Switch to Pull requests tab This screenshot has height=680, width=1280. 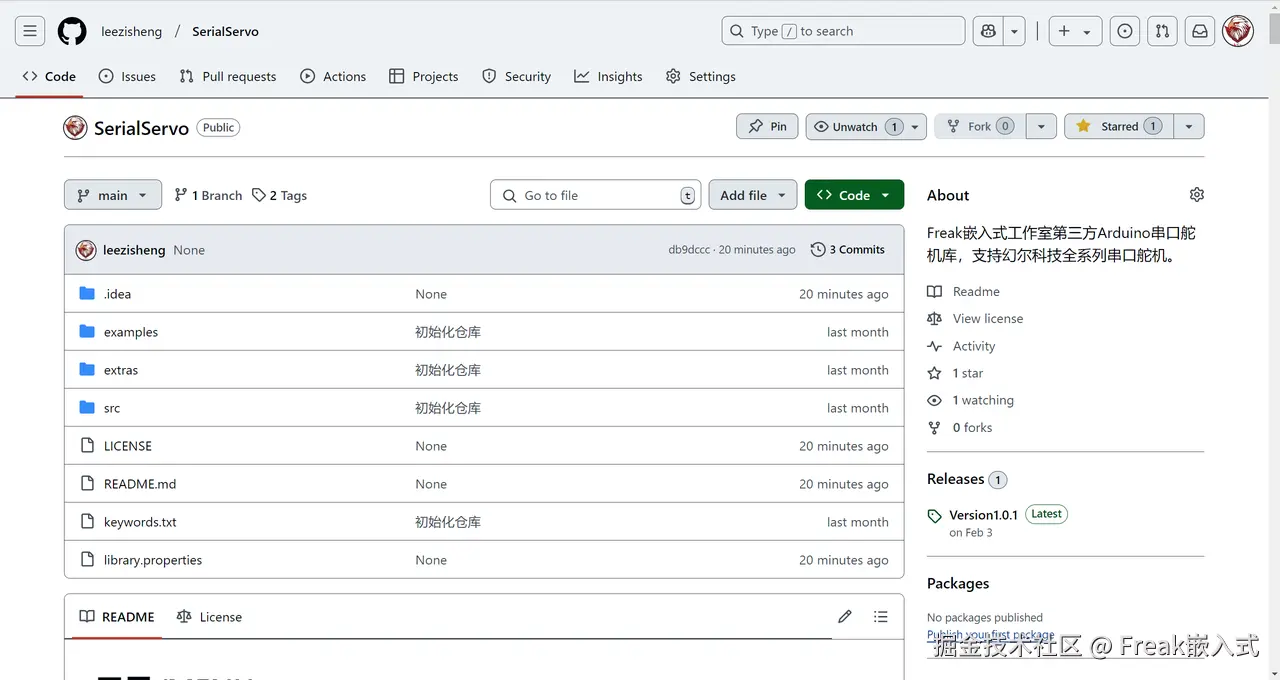[x=228, y=76]
